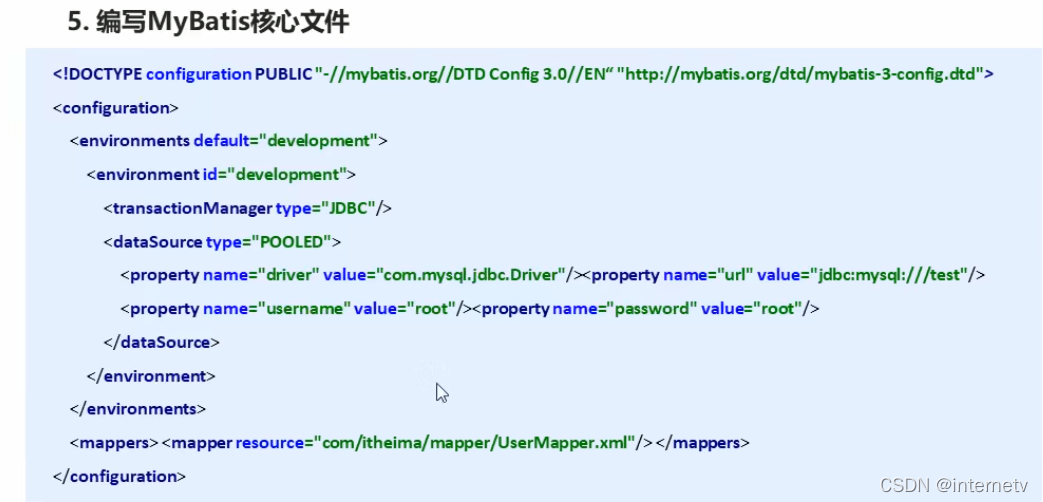
Task: Click the "<dataSource type="POOLED">" line
Action: coord(222,242)
